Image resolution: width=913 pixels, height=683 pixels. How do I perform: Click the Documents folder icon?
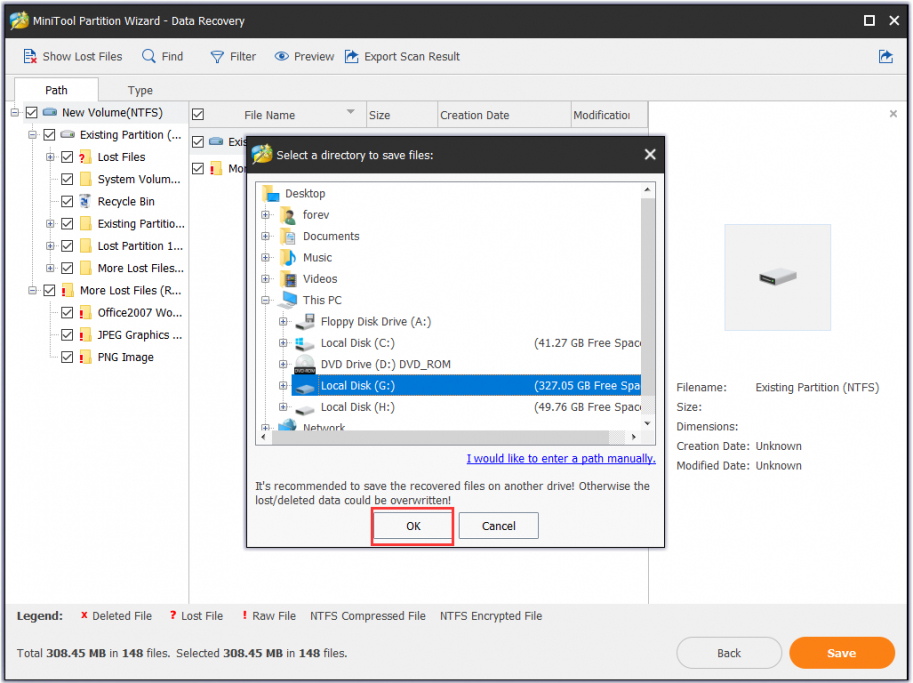coord(289,236)
